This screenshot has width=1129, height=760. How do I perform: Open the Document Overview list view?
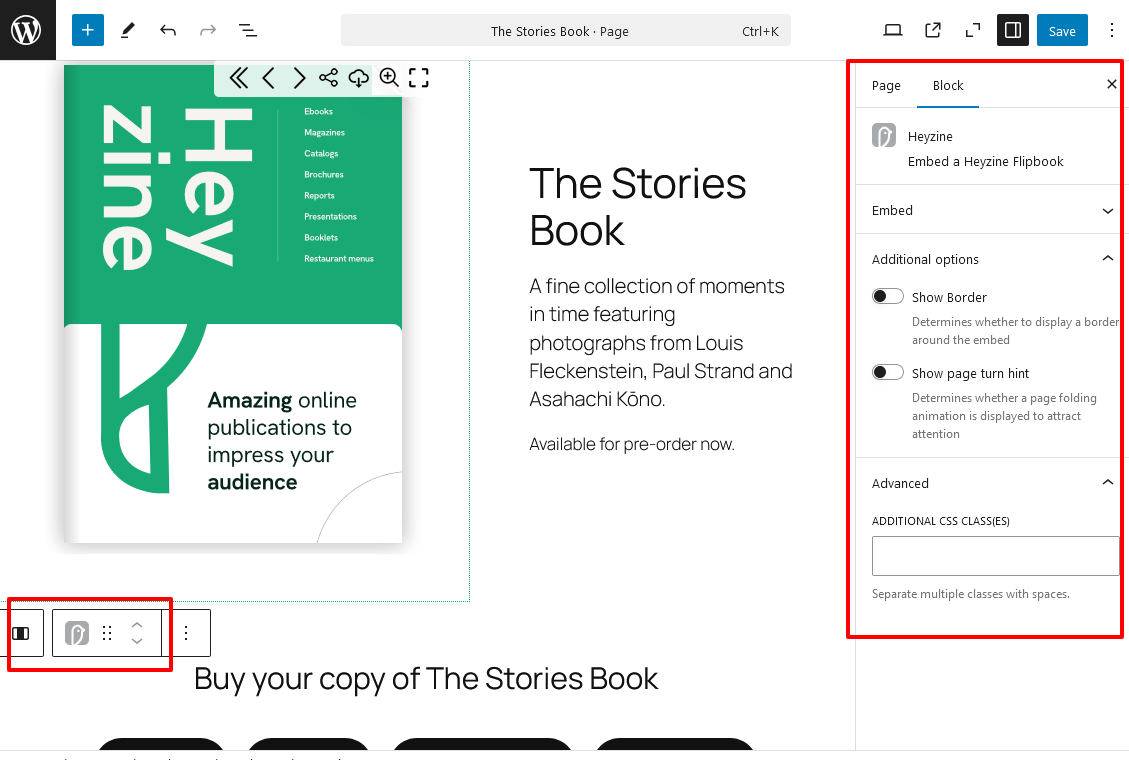click(246, 30)
